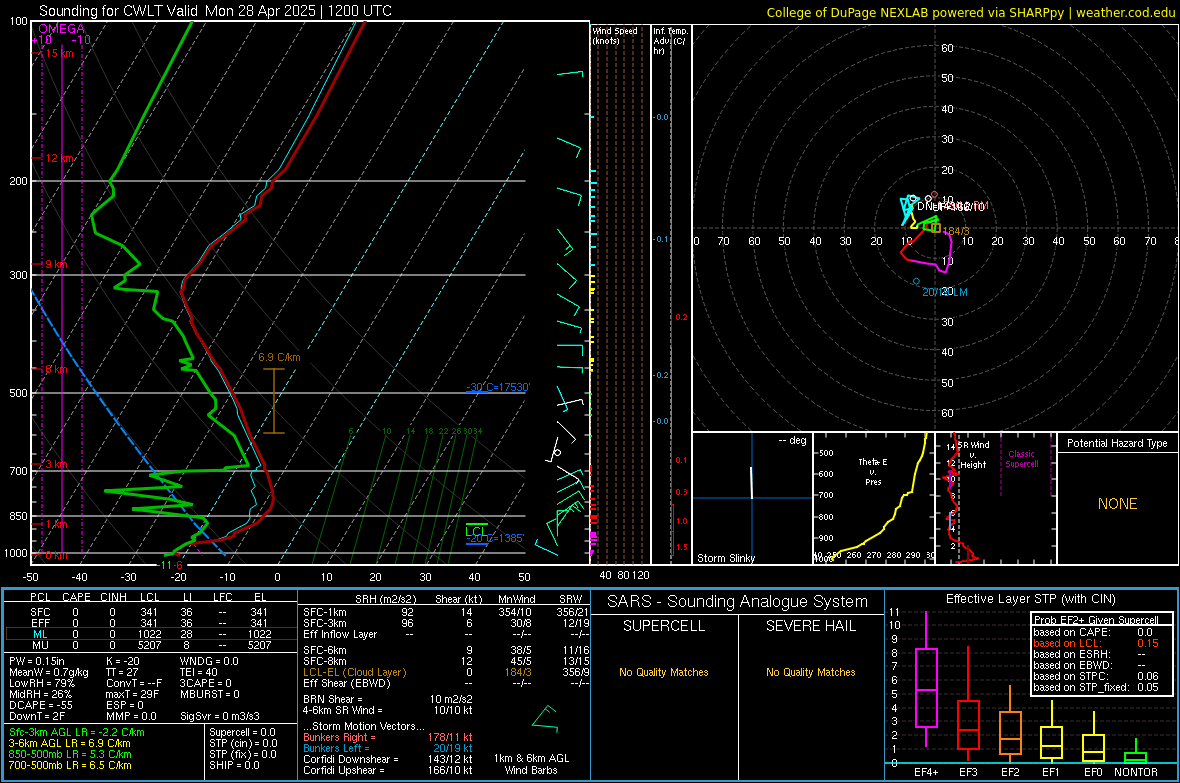Select the '20/19 LM' hodograph label
Image resolution: width=1180 pixels, height=783 pixels.
click(x=944, y=292)
